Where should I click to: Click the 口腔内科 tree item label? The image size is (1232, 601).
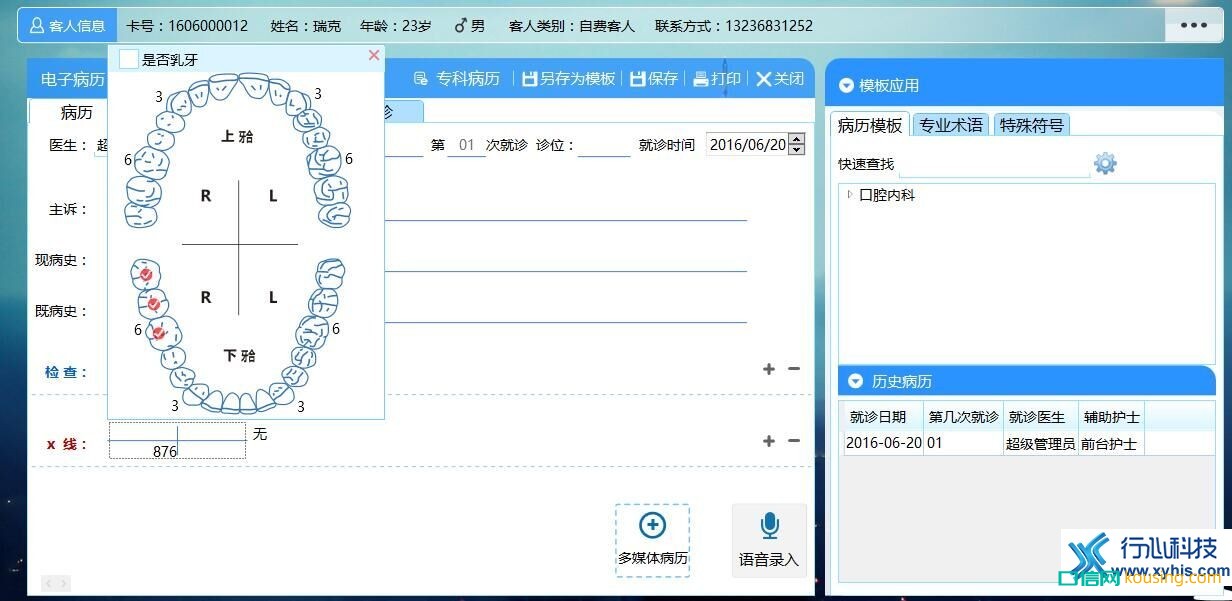pyautogui.click(x=887, y=195)
